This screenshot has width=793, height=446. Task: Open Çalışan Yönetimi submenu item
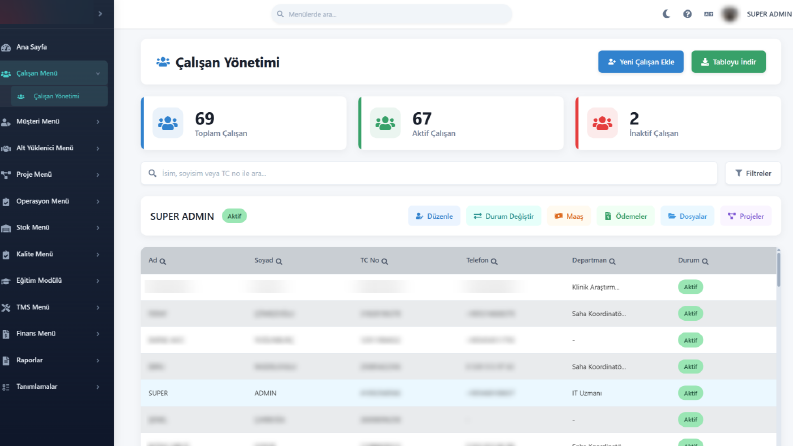click(x=59, y=96)
